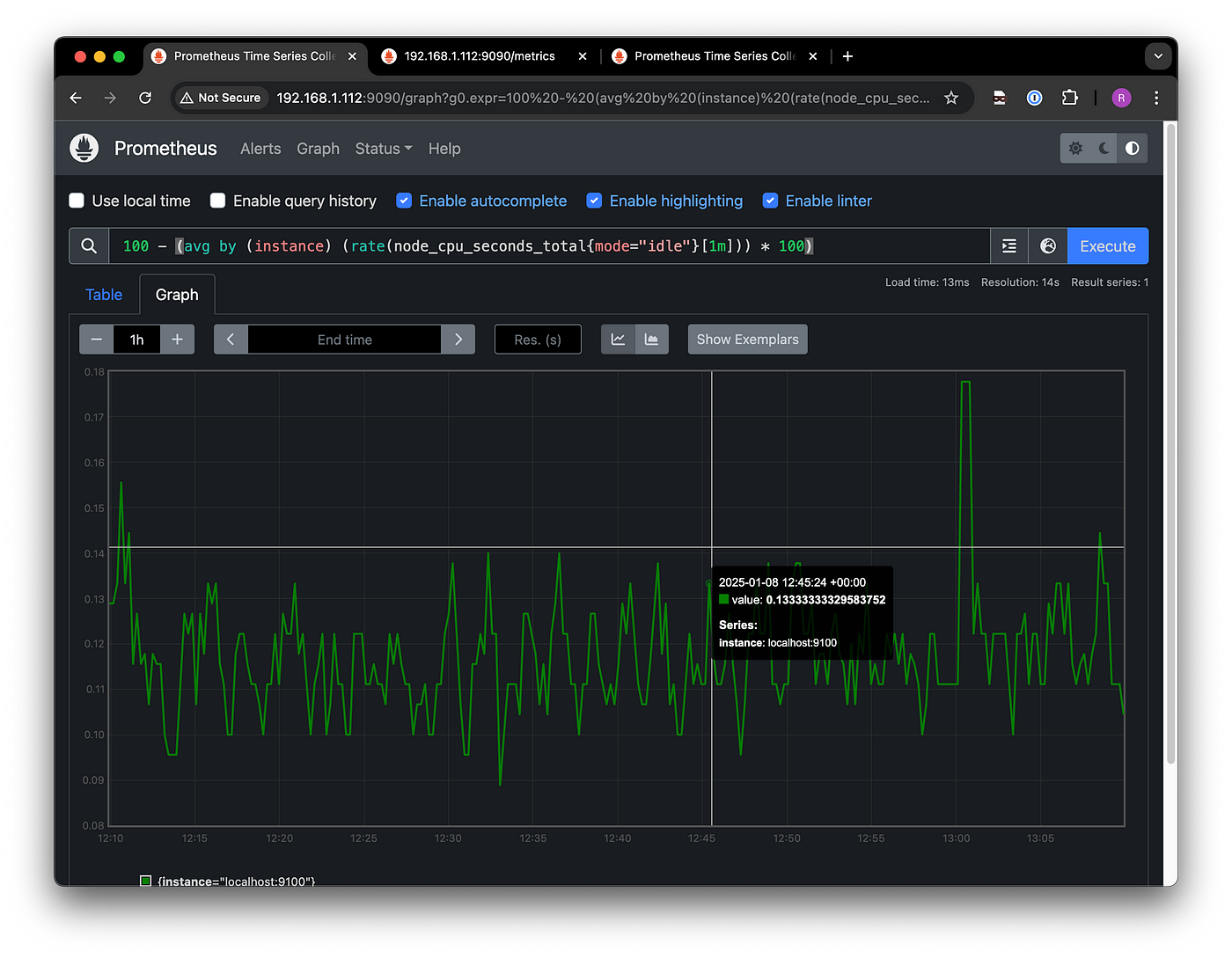The width and height of the screenshot is (1232, 958).
Task: Select the Graph panel tab
Action: [177, 295]
